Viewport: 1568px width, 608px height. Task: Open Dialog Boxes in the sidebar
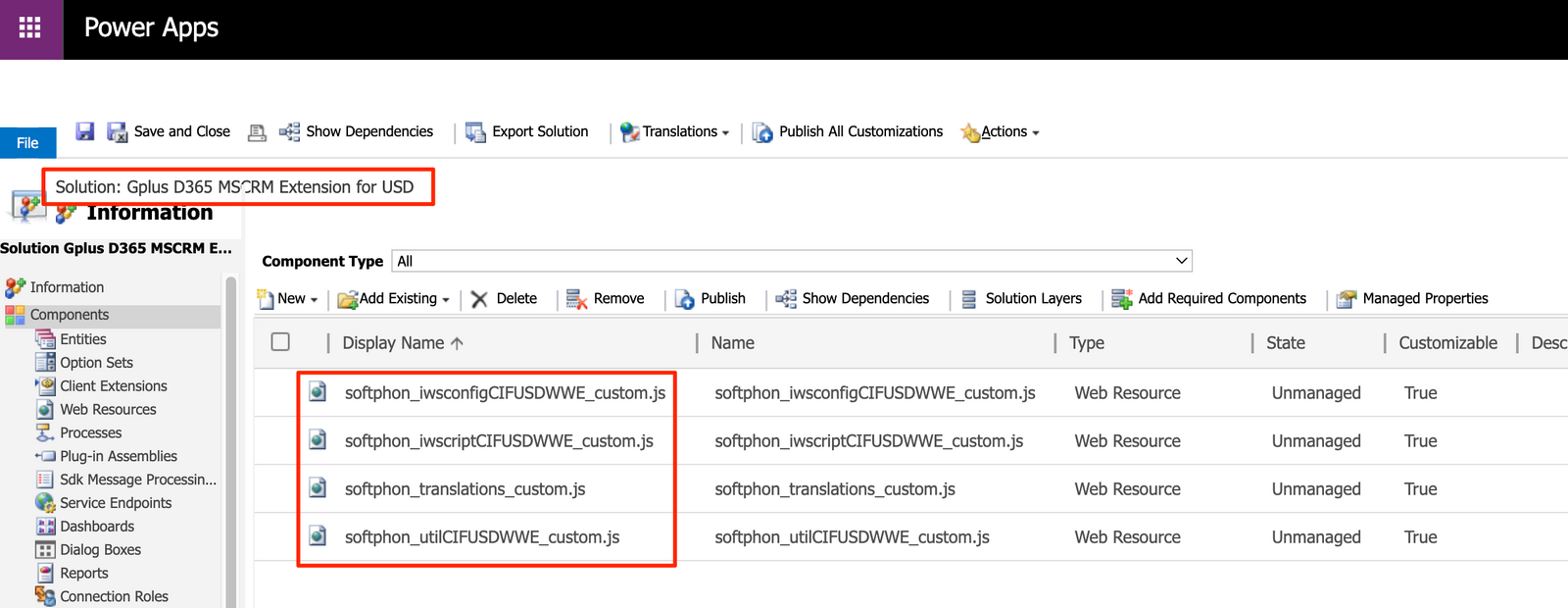coord(100,550)
